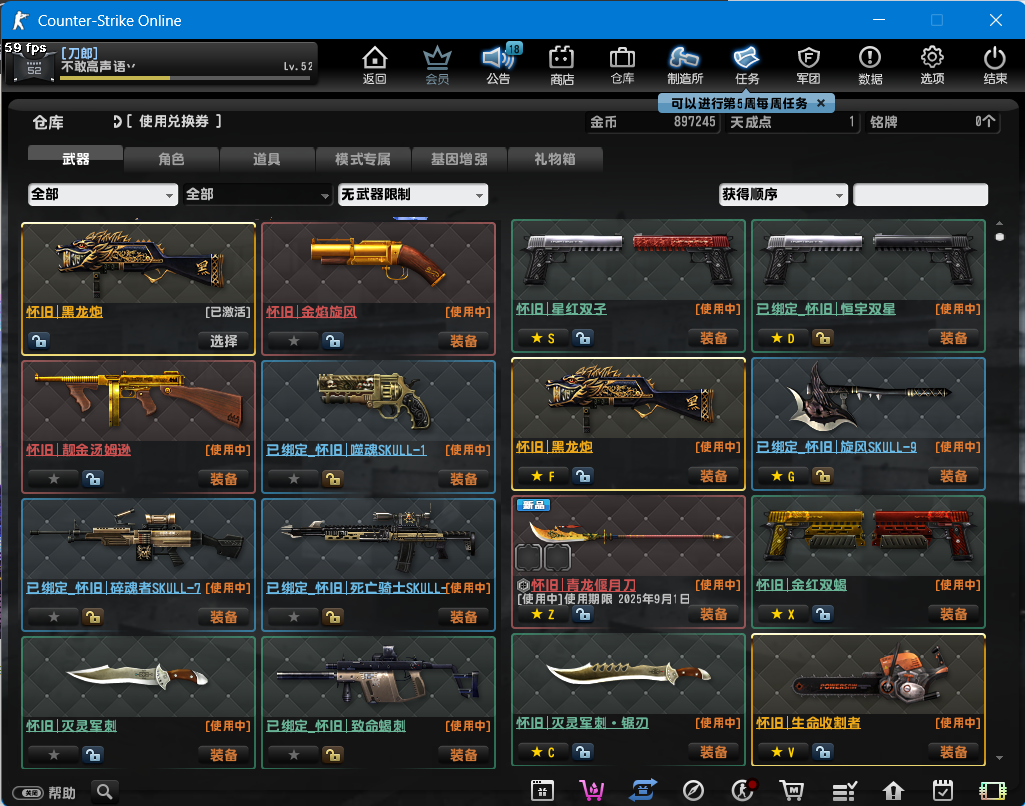
Task: Toggle the star S slot on 怀旧|星红双子
Action: (543, 338)
